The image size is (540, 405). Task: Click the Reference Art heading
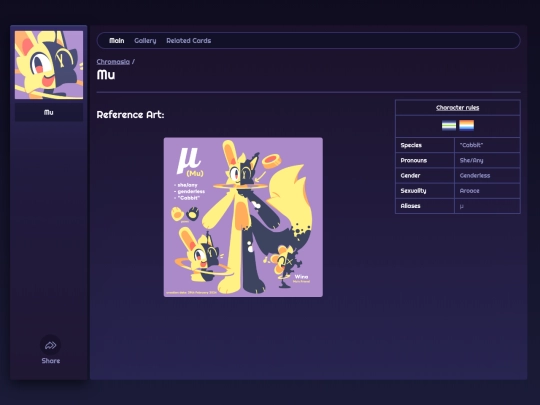pos(130,114)
